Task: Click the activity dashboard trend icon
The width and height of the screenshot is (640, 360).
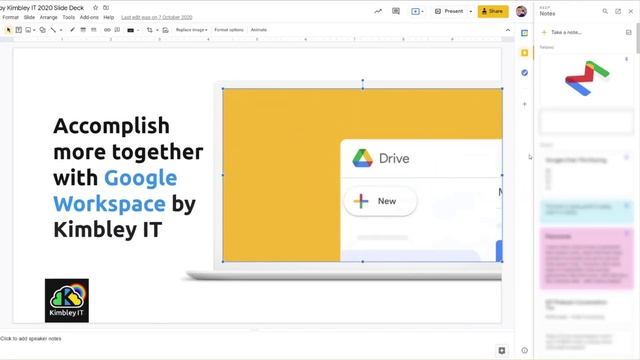Action: click(378, 11)
